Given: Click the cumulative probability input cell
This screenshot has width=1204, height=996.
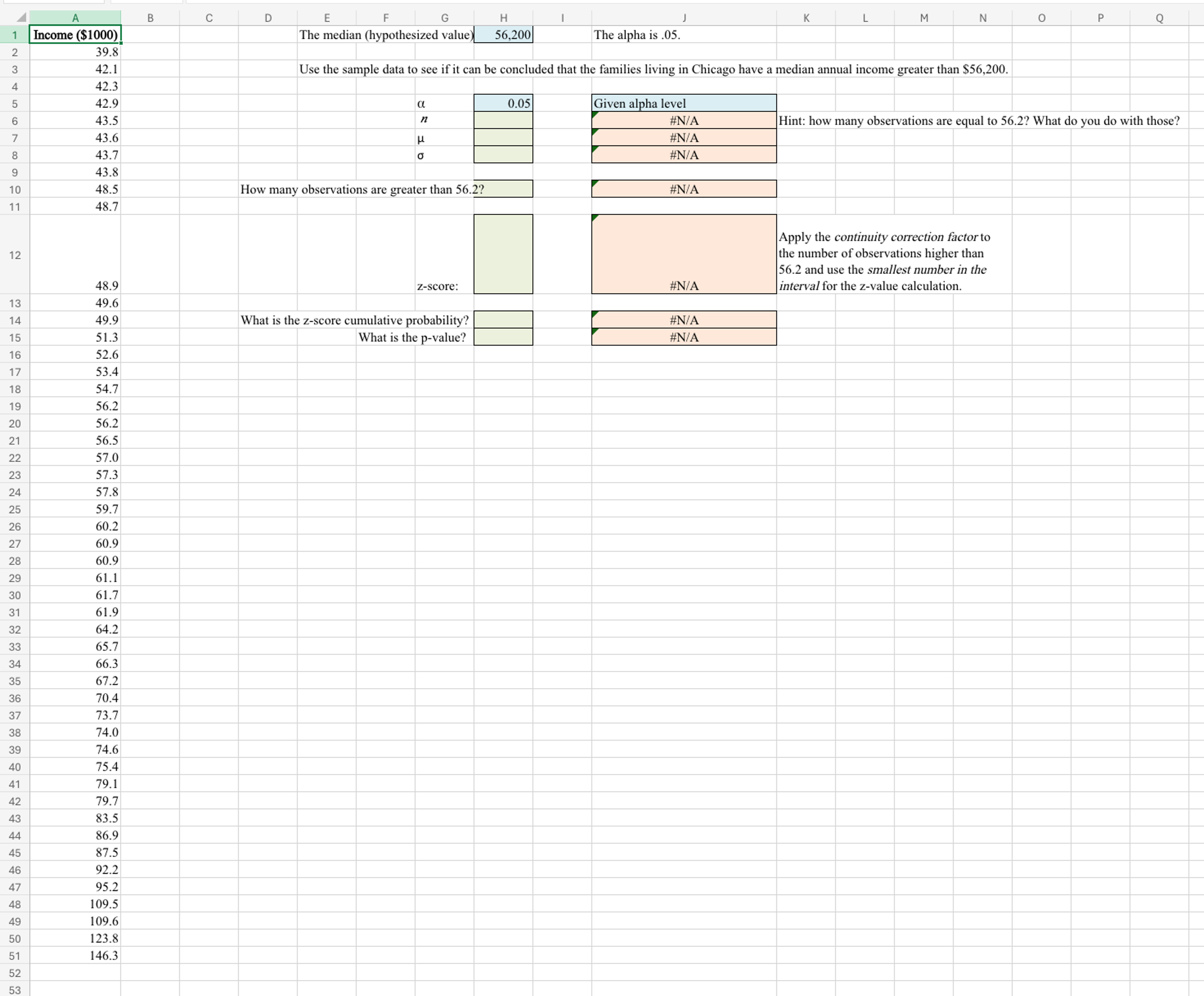Looking at the screenshot, I should (x=503, y=320).
